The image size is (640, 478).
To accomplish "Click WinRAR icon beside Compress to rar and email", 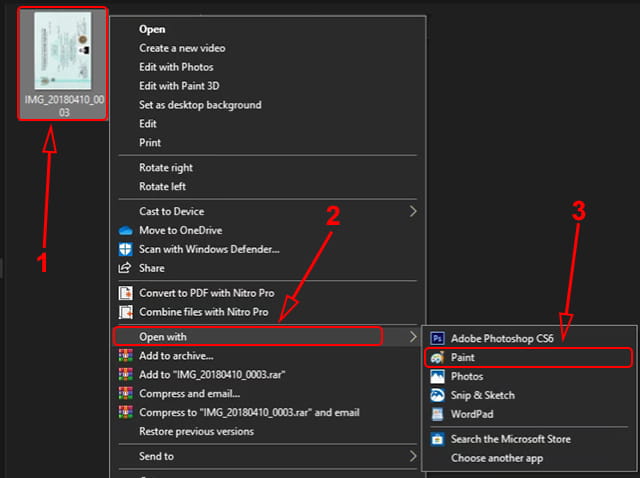I will 126,412.
